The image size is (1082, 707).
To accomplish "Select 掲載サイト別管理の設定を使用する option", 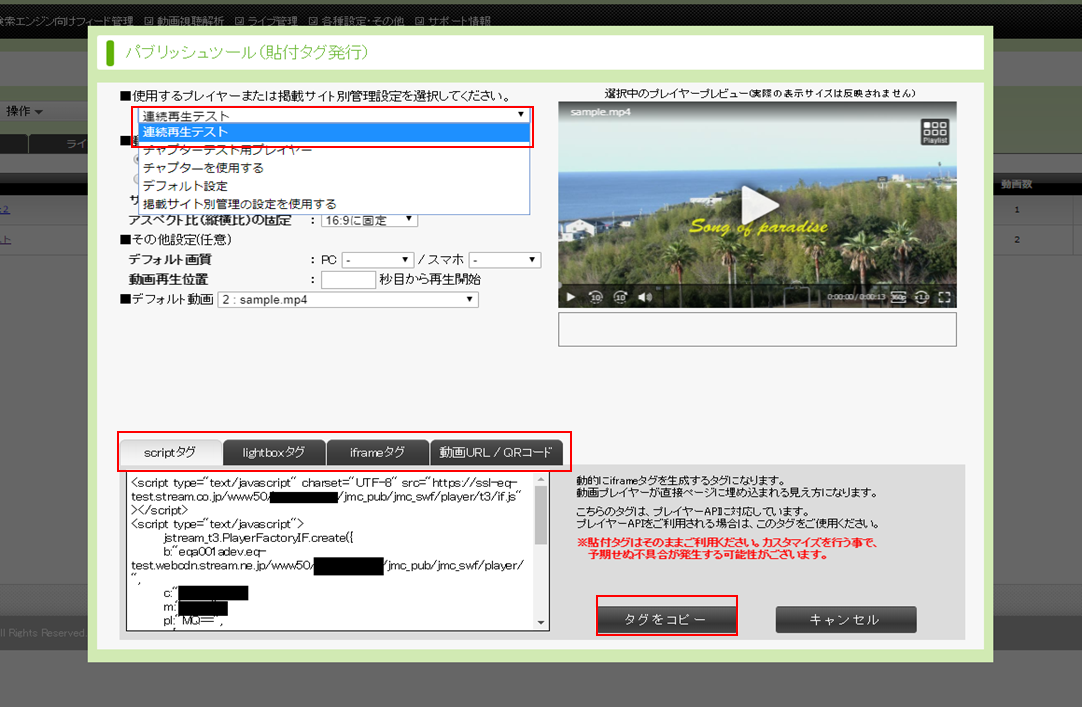I will (x=334, y=203).
